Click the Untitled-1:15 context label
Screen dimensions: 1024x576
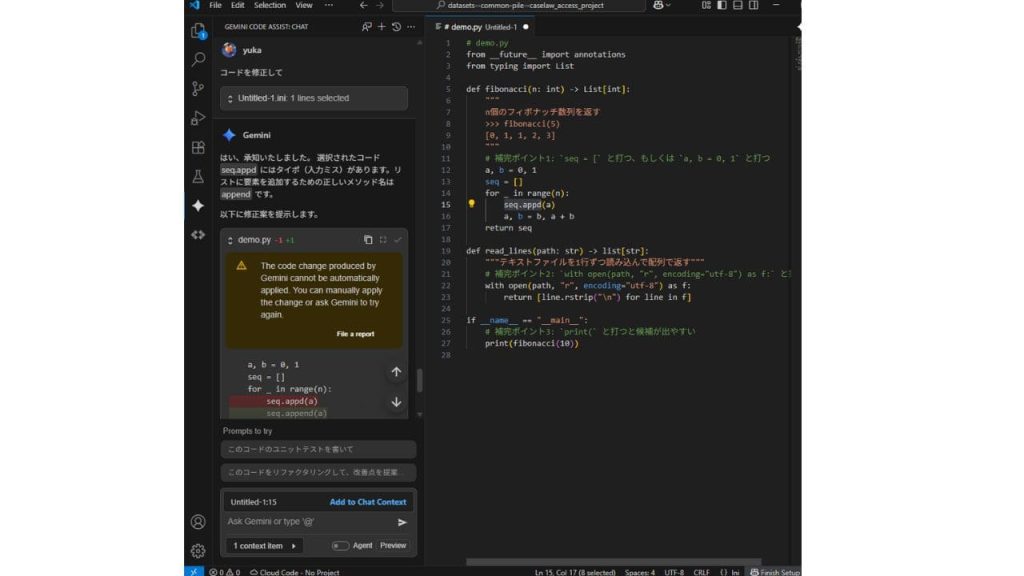point(253,502)
